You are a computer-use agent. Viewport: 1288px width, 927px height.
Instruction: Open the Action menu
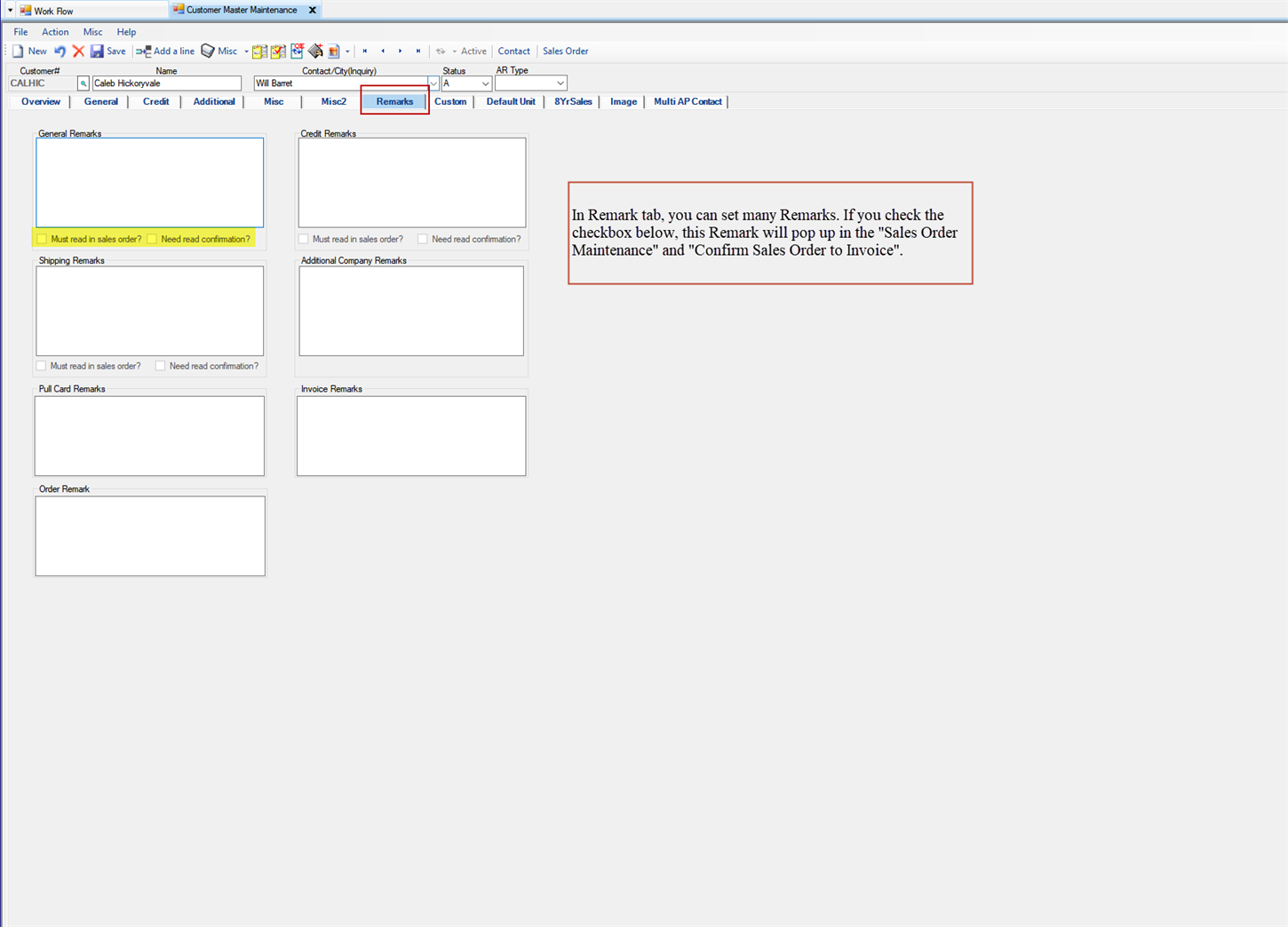tap(55, 32)
